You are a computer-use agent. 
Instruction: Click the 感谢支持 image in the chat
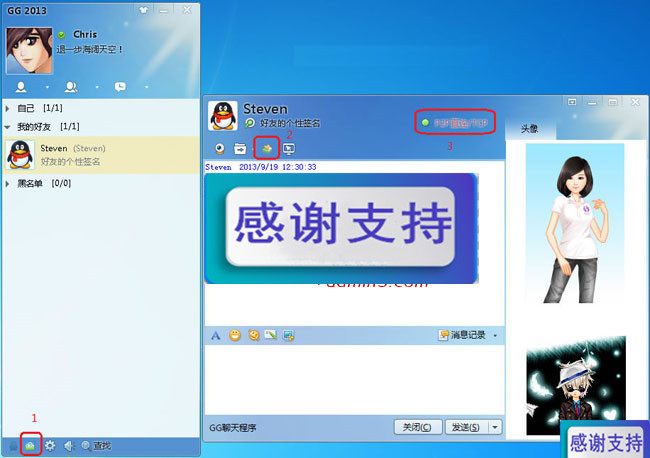coord(342,228)
